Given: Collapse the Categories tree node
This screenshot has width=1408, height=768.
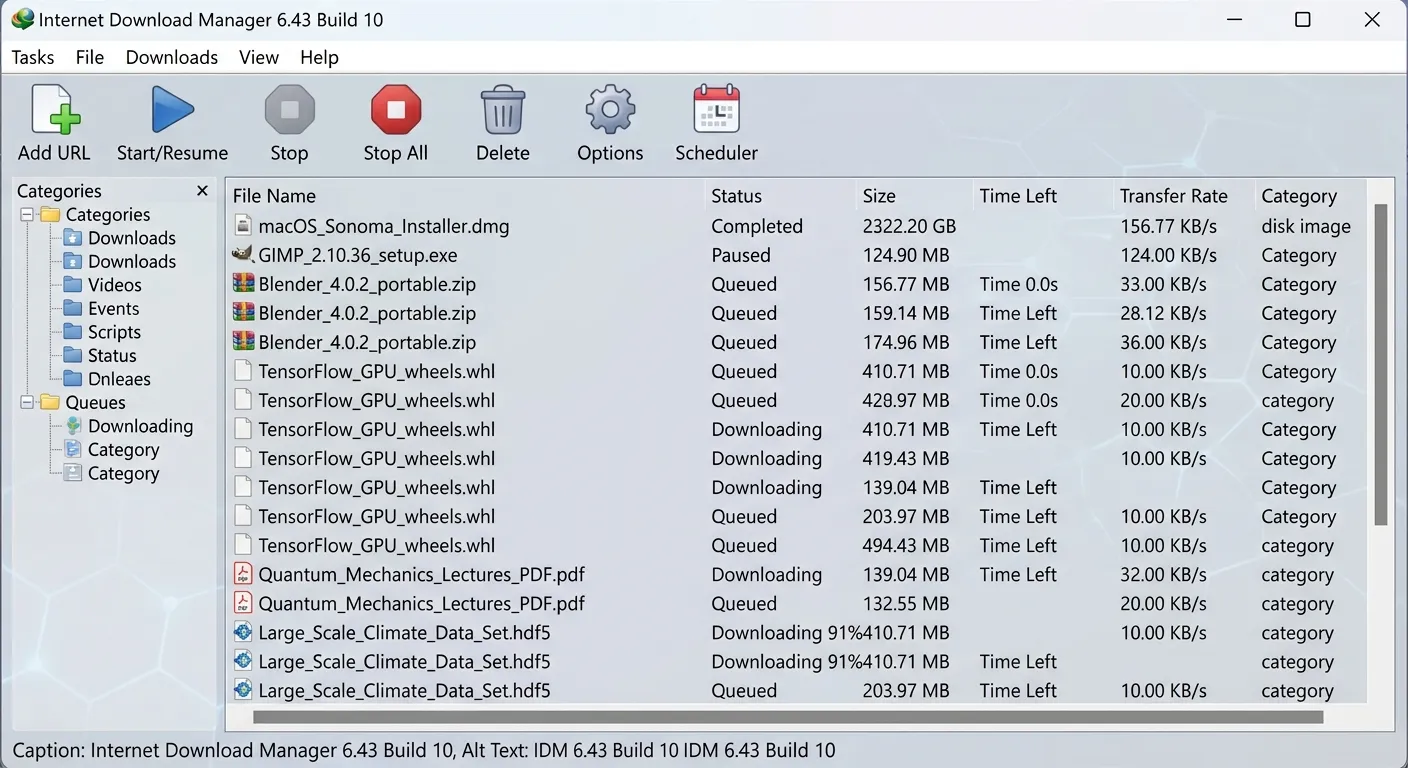Looking at the screenshot, I should pyautogui.click(x=26, y=214).
